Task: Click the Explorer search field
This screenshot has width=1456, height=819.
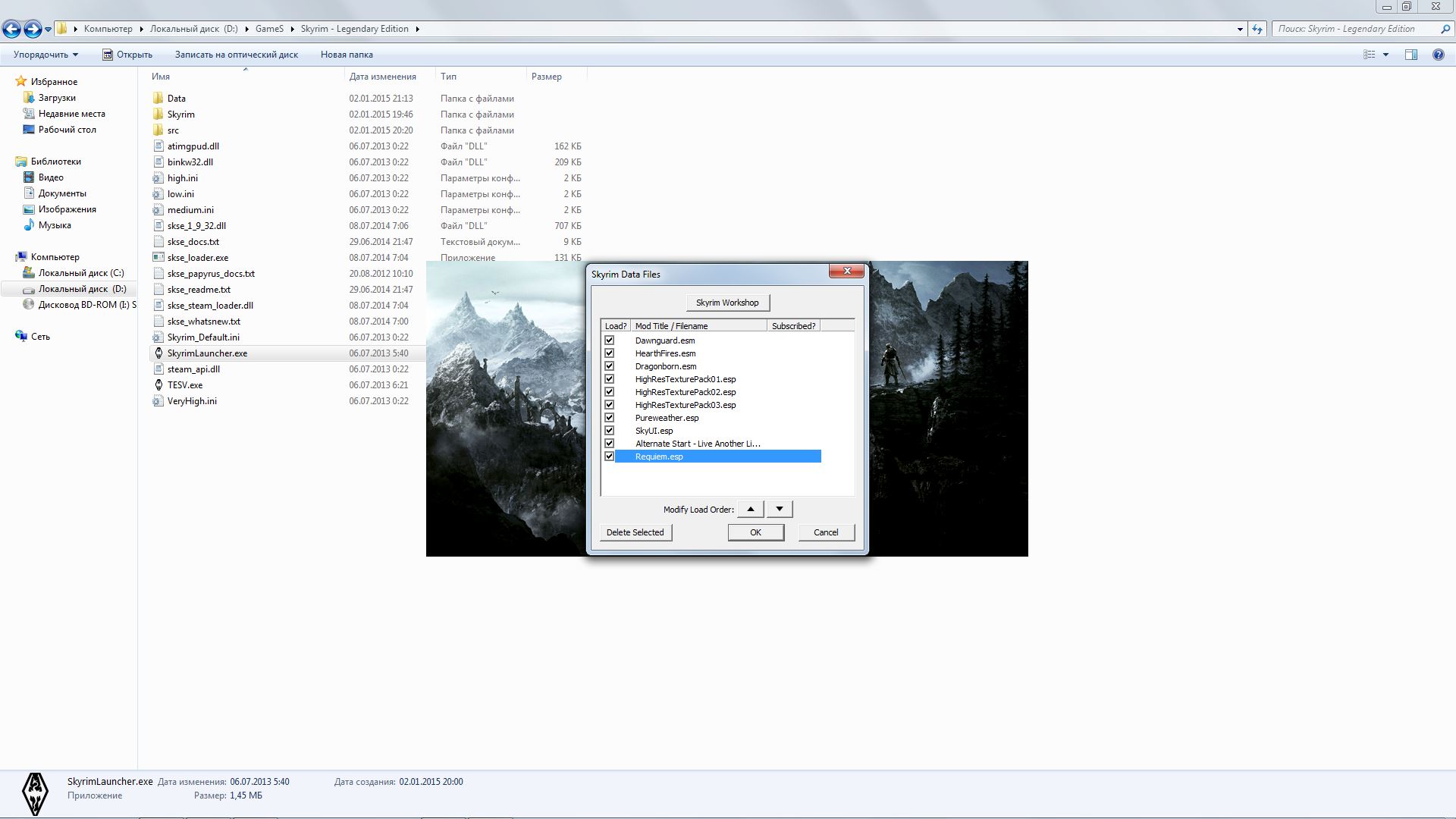Action: pos(1355,29)
